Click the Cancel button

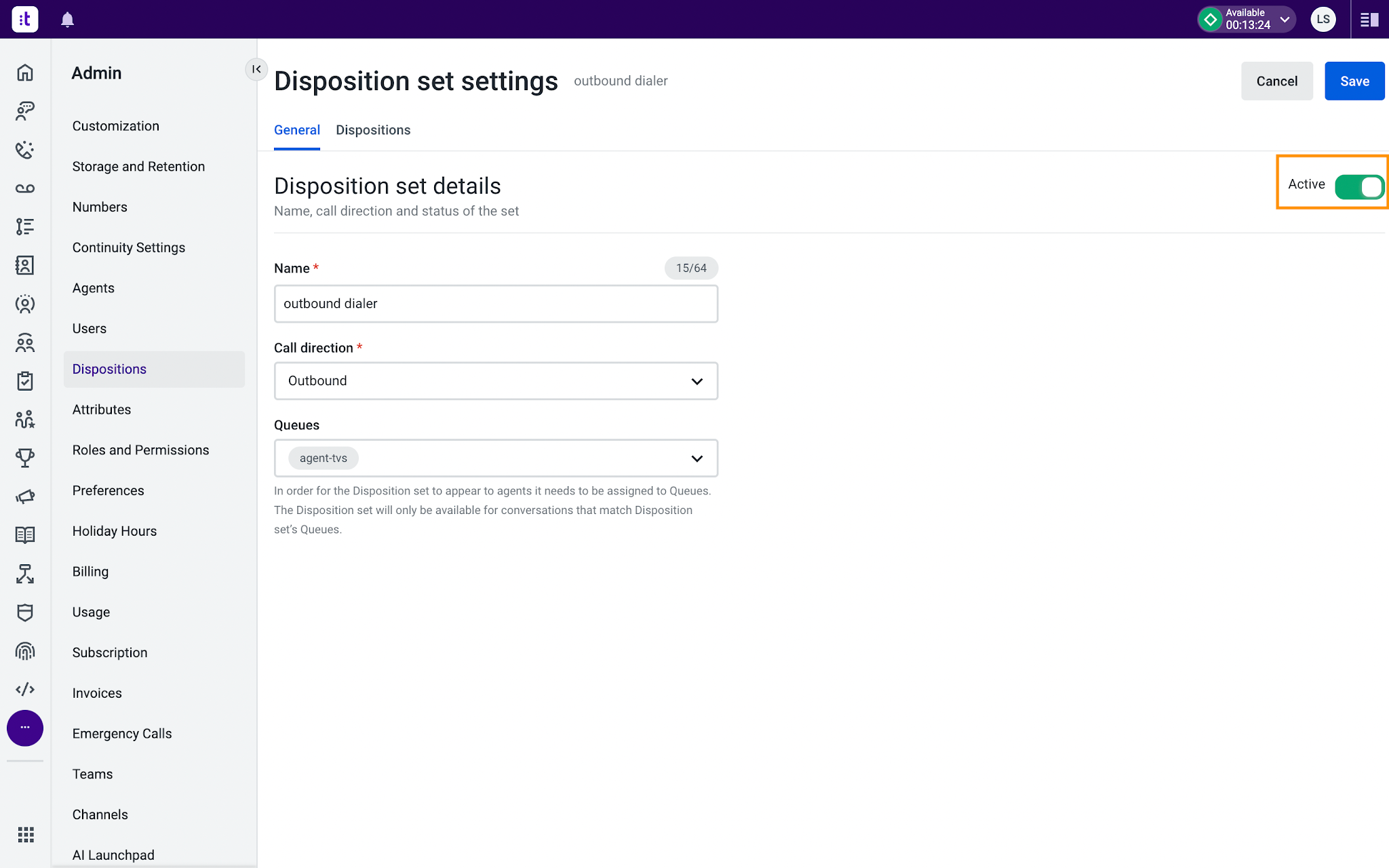pyautogui.click(x=1276, y=81)
